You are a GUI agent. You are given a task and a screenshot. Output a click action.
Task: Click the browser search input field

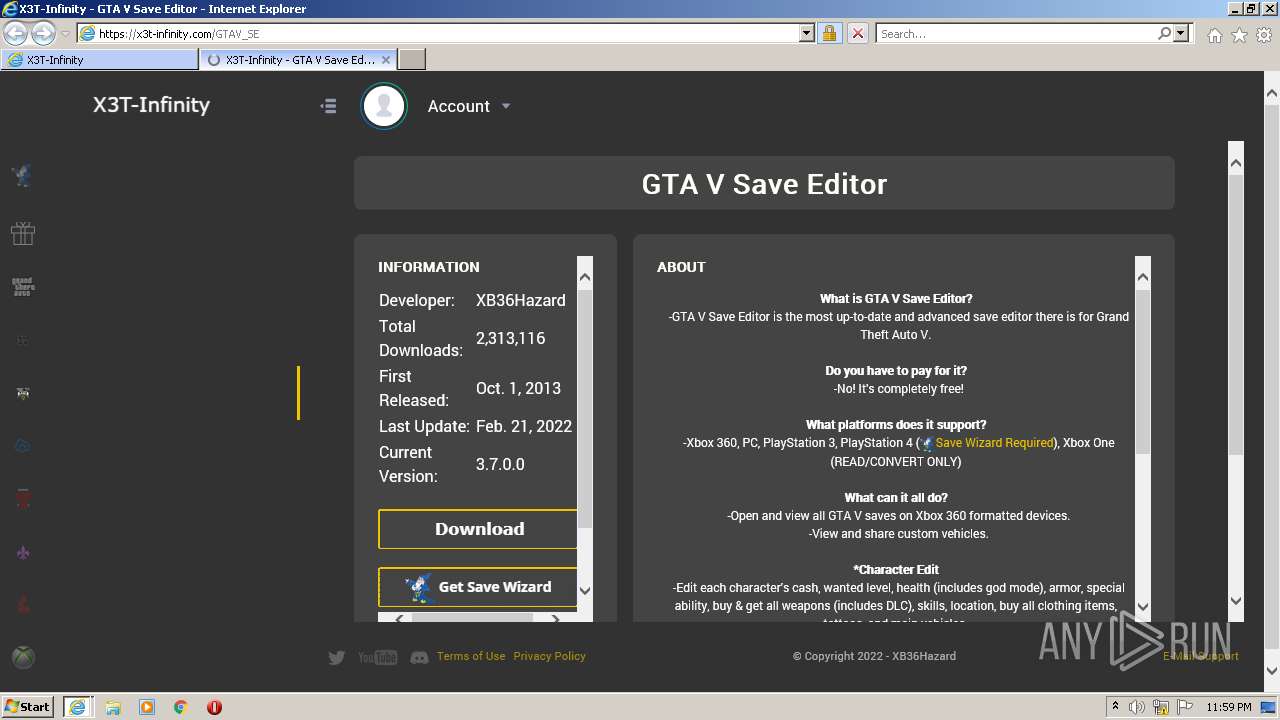coord(1015,34)
